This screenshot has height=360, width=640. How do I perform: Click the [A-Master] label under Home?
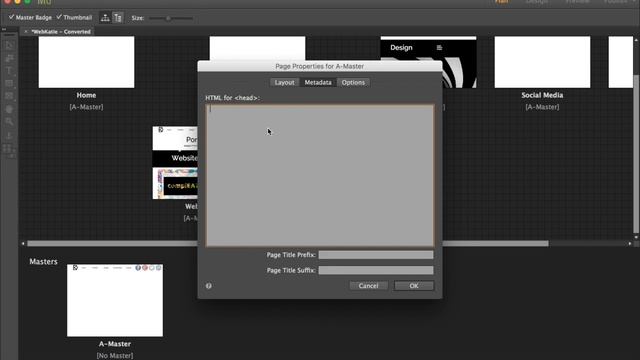[86, 107]
